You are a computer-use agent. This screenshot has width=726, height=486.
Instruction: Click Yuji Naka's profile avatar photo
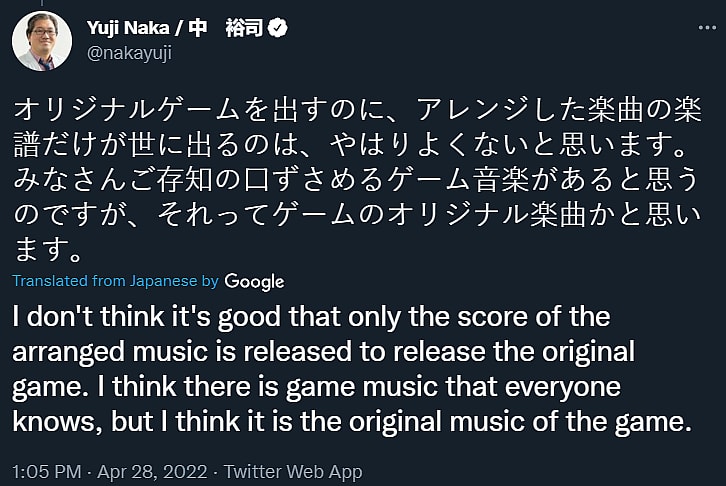click(x=41, y=40)
